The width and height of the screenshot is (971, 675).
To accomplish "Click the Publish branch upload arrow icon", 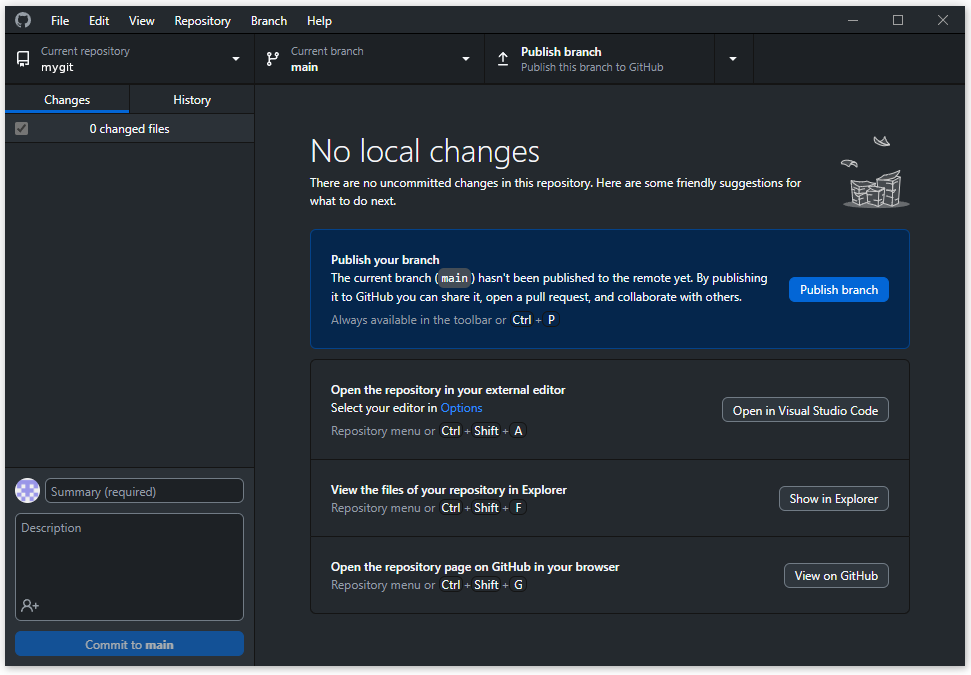I will coord(503,59).
